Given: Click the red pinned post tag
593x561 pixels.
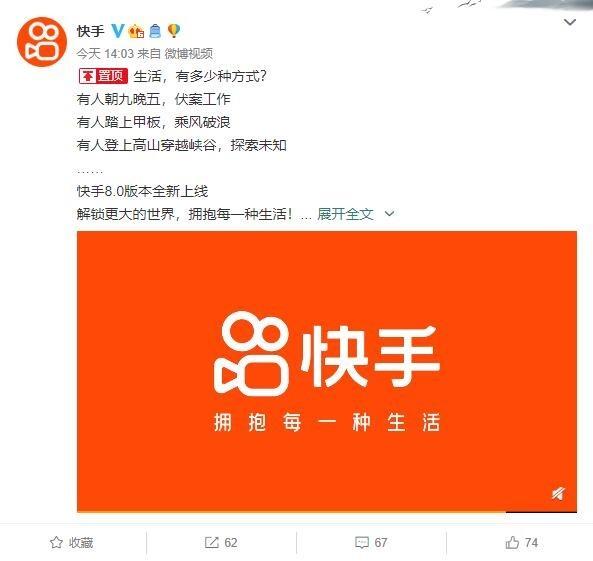Looking at the screenshot, I should 103,76.
